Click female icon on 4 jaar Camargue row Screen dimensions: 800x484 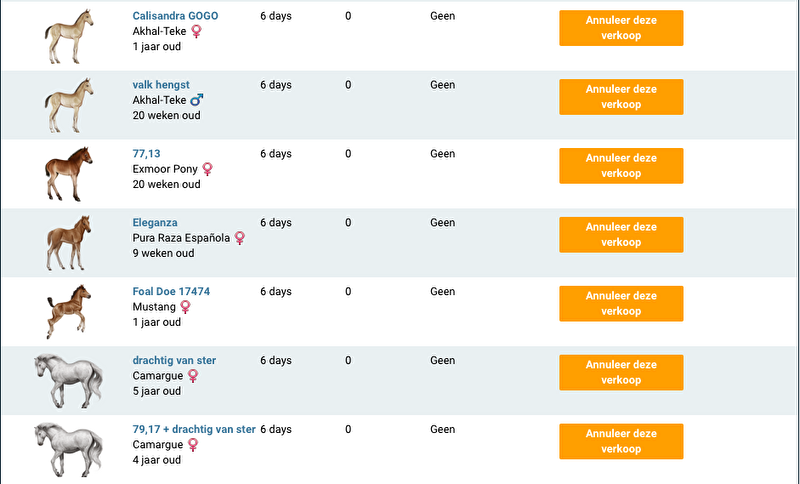pos(193,445)
